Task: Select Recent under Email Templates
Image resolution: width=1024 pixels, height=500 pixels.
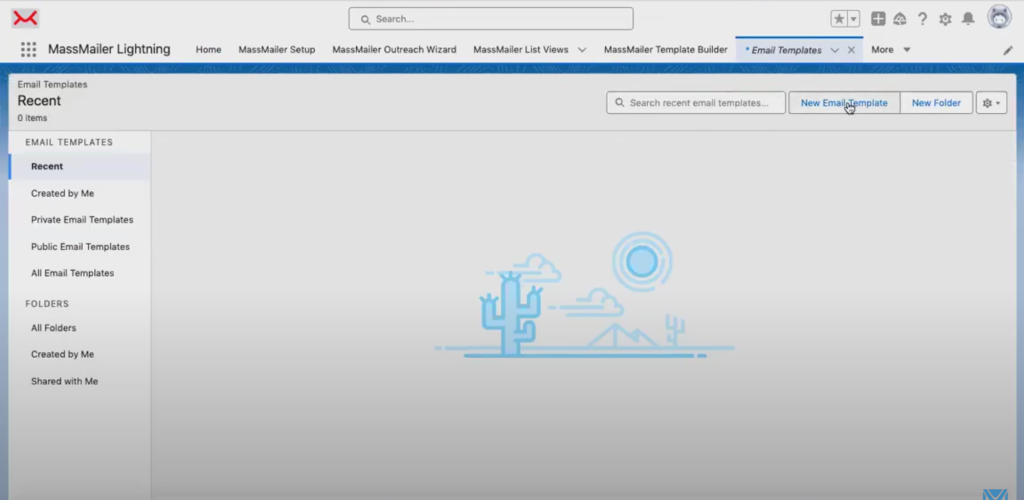Action: tap(80, 166)
